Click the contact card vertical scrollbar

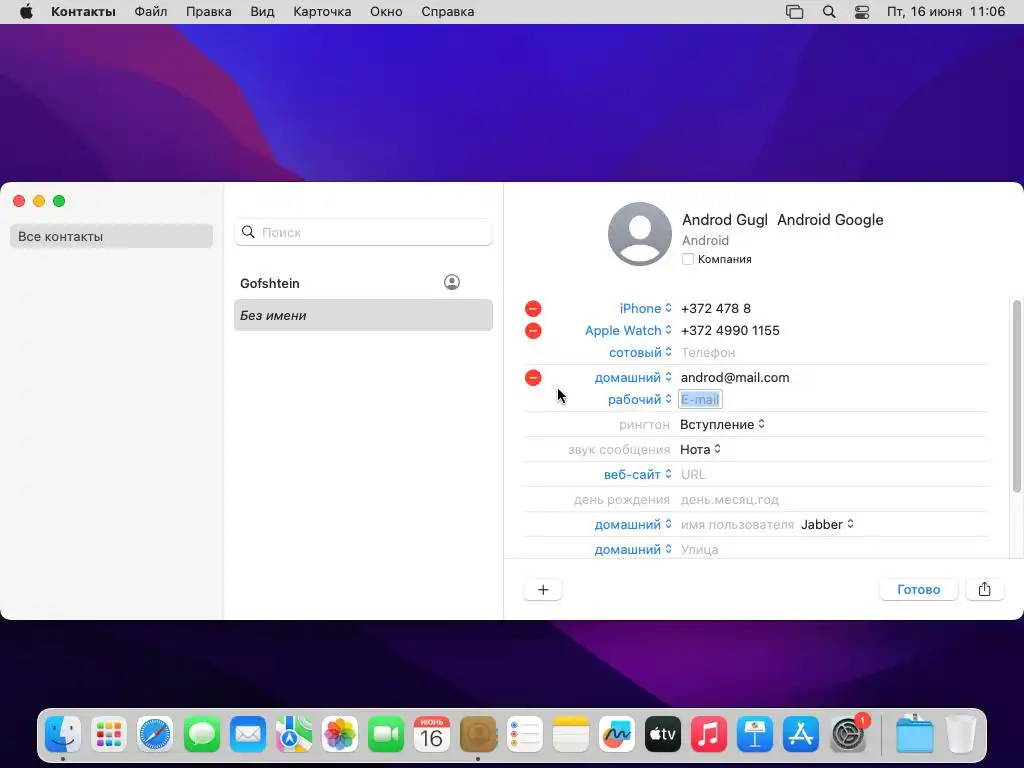click(x=1016, y=396)
